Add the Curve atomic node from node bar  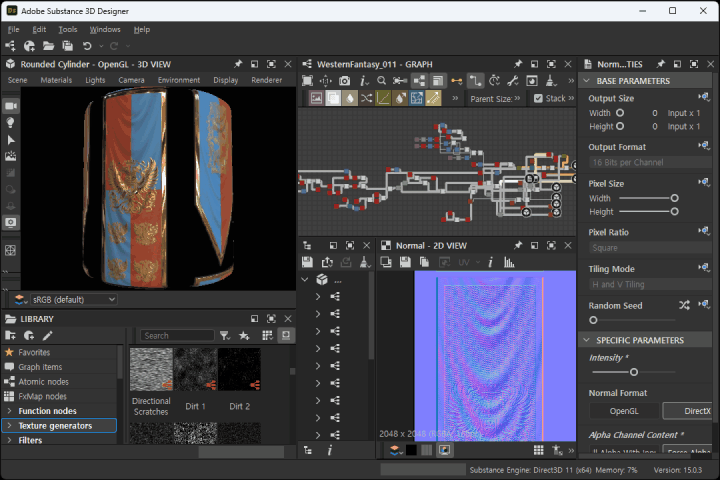pos(383,98)
